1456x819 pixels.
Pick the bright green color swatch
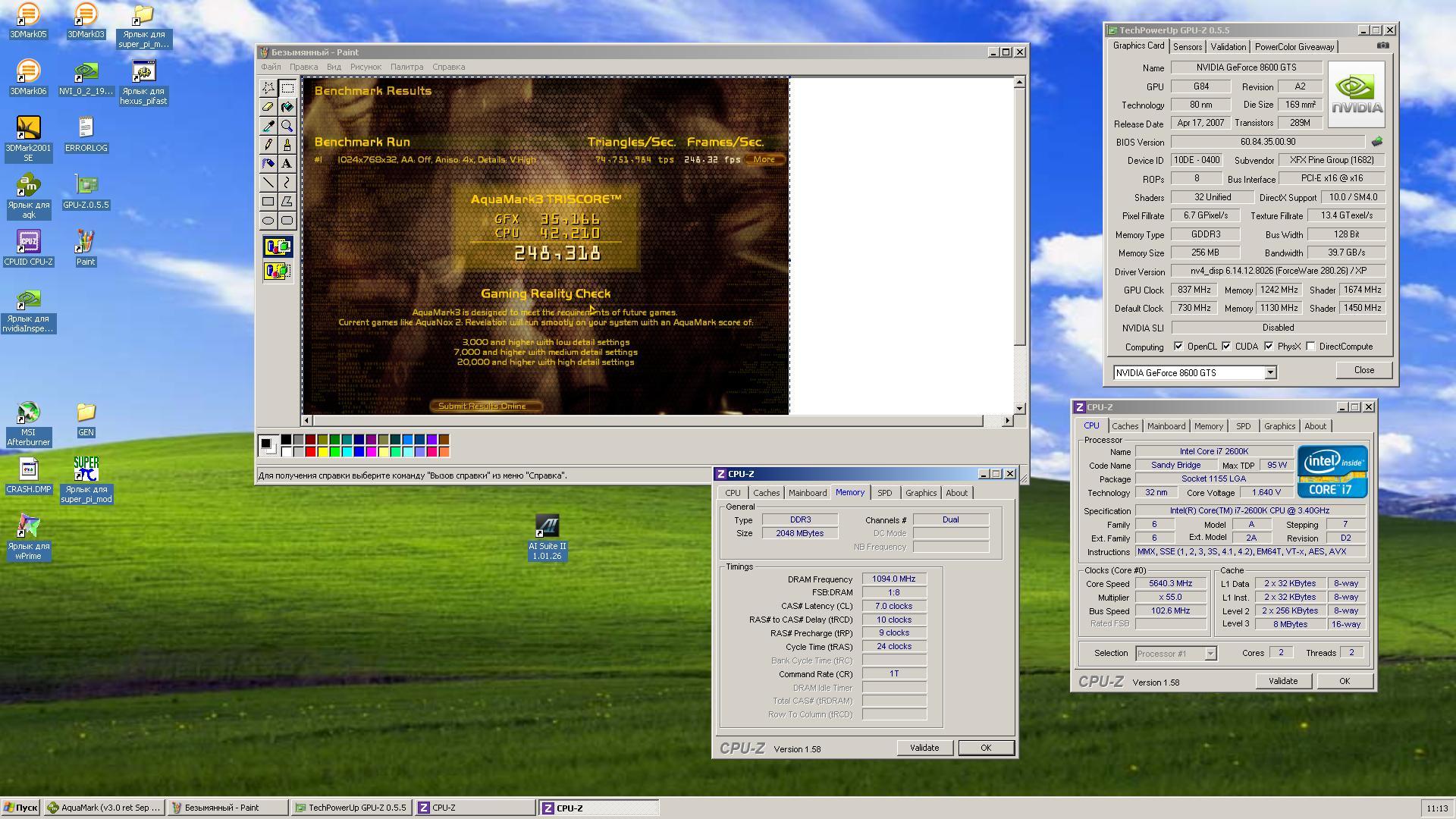tap(334, 452)
